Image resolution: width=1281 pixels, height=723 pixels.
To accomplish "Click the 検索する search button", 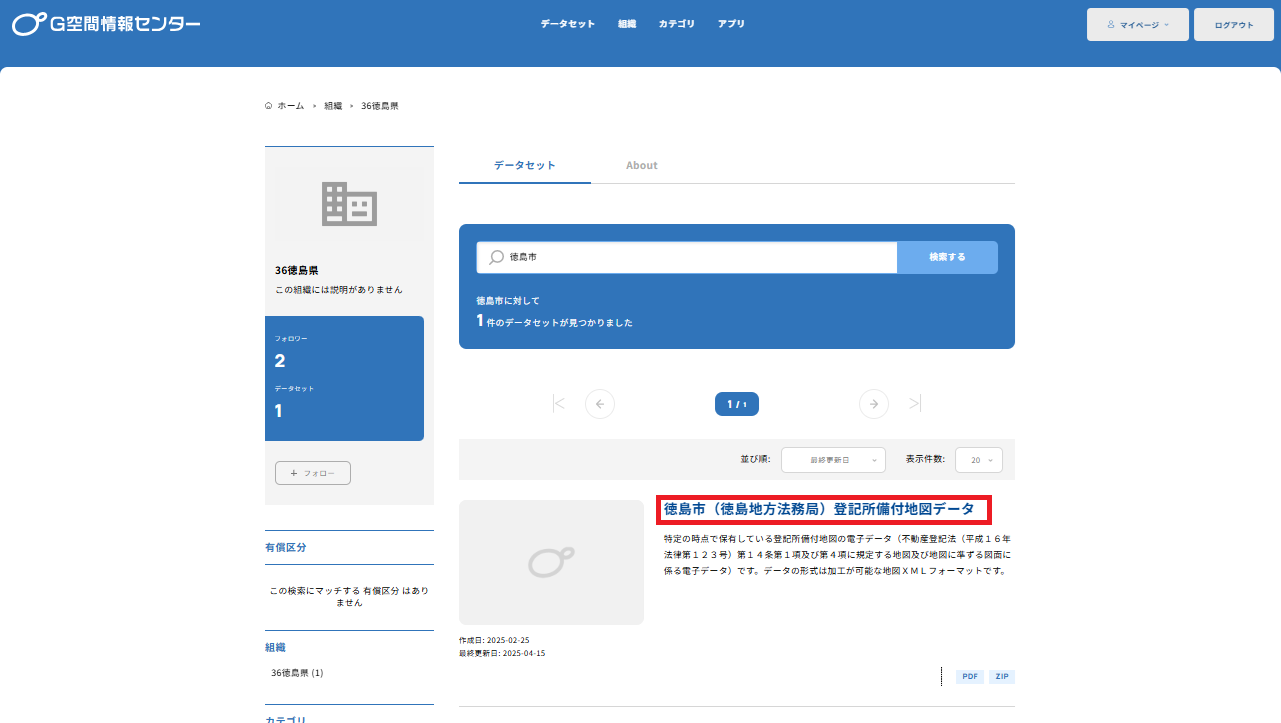I will point(948,257).
